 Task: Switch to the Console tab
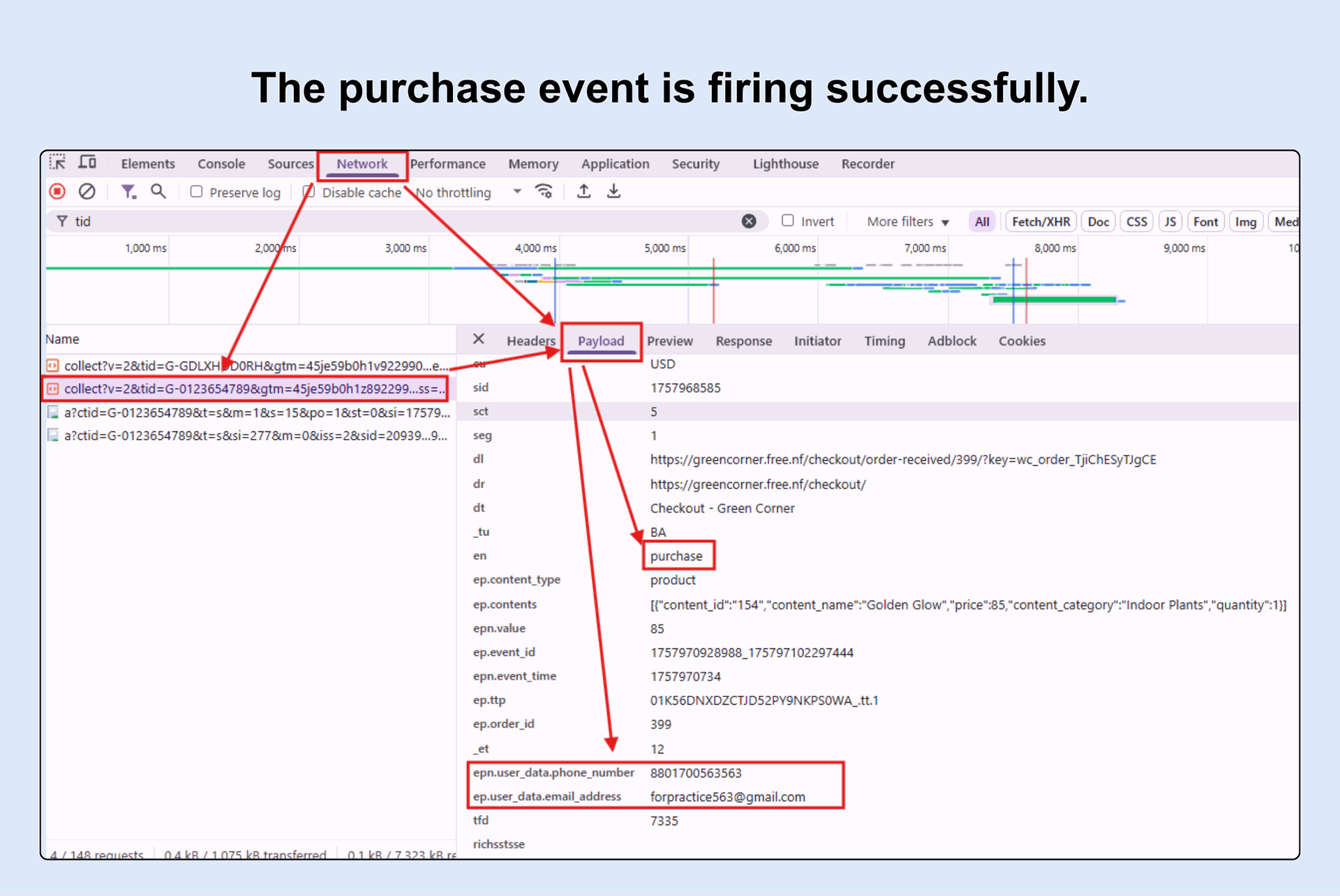click(x=221, y=164)
